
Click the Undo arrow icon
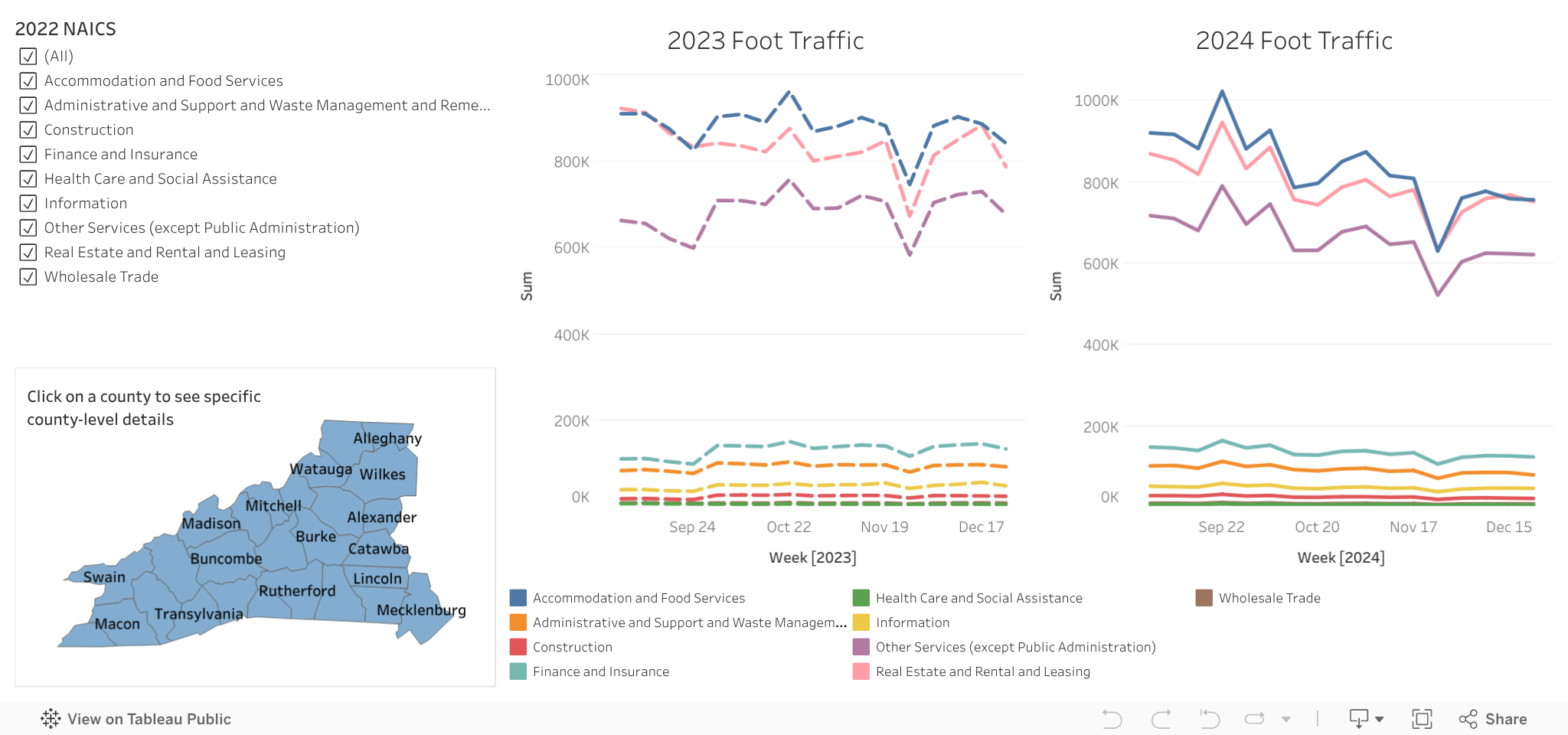1112,719
